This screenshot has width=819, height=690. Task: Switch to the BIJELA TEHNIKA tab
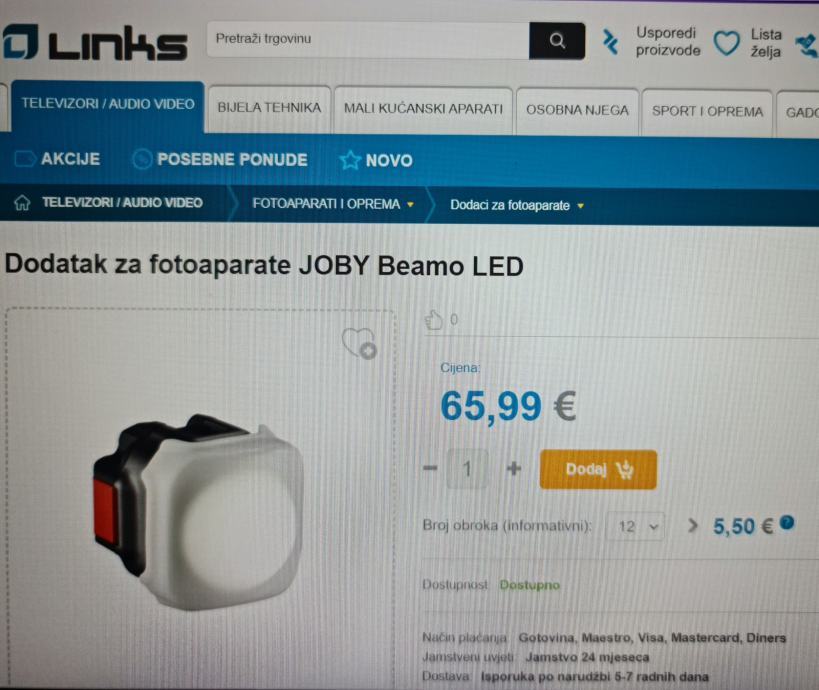269,109
